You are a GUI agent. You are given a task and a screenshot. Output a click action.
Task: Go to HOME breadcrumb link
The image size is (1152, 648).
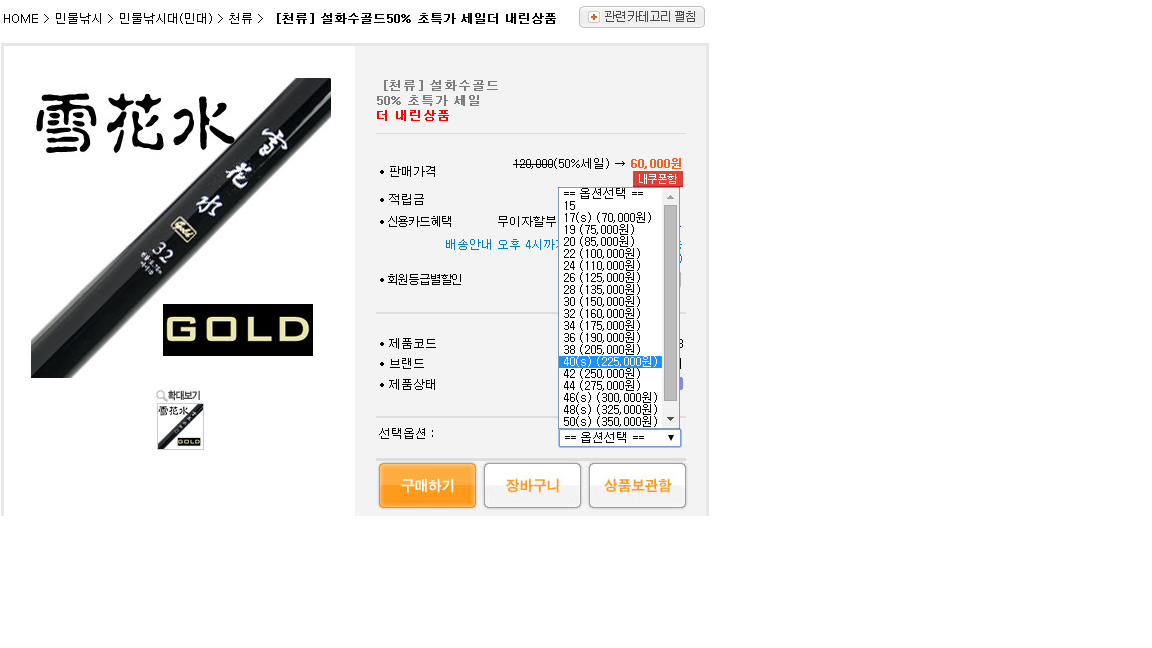[21, 18]
